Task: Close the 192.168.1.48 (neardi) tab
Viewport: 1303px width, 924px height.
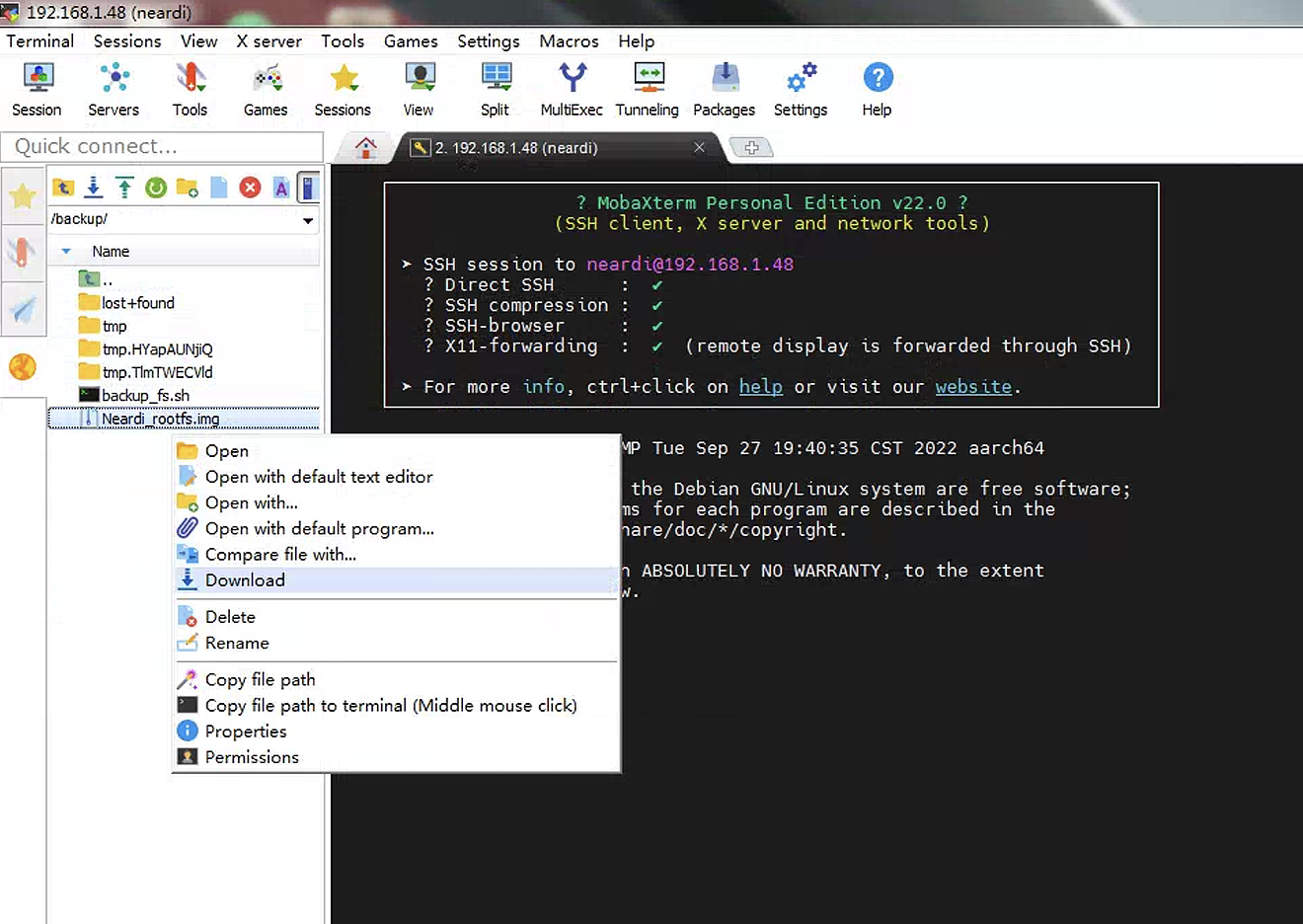Action: 699,147
